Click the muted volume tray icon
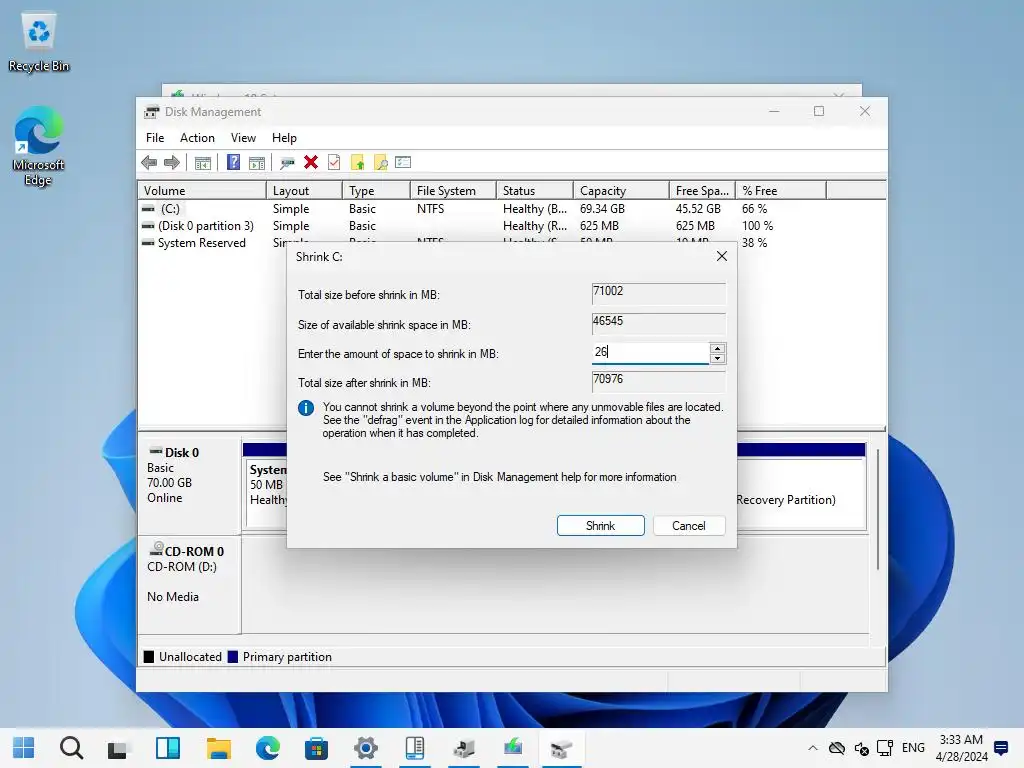This screenshot has width=1024, height=768. 861,748
